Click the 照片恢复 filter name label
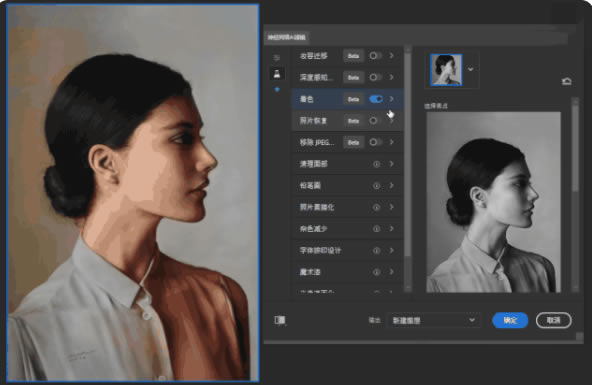Viewport: 592px width, 385px height. 313,121
